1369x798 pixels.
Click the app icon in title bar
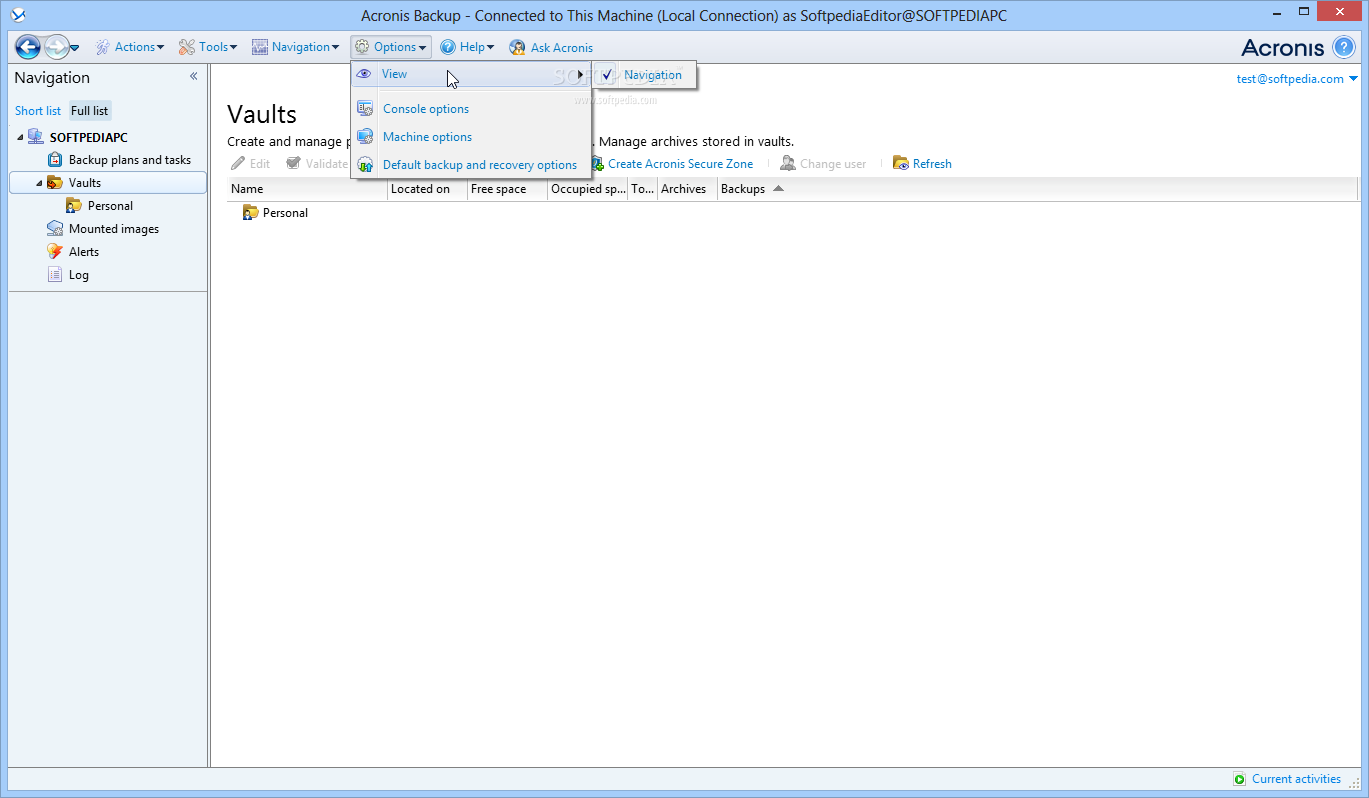[x=17, y=14]
